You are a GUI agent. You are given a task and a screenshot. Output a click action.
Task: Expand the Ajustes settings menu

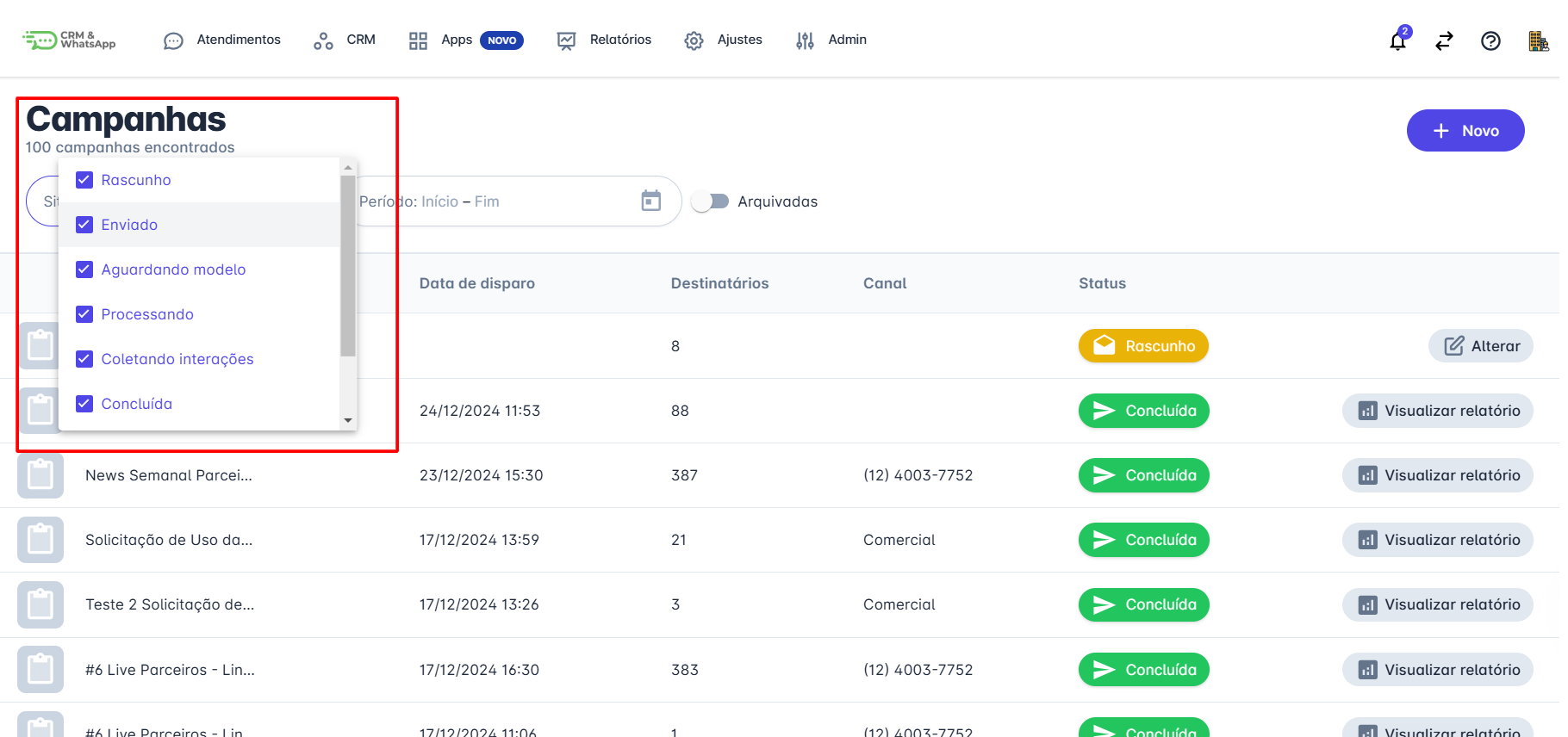coord(724,40)
